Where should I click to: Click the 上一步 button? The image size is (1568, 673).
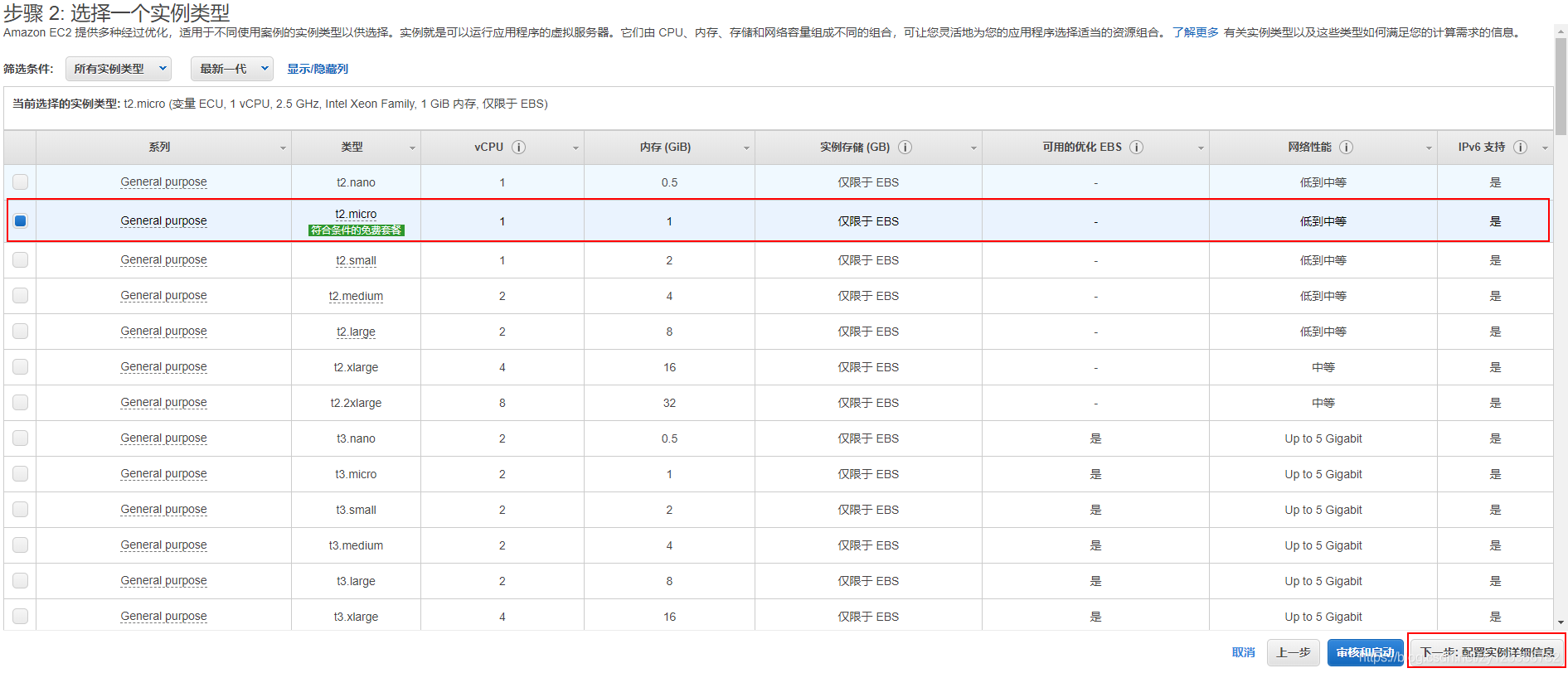coord(1294,652)
